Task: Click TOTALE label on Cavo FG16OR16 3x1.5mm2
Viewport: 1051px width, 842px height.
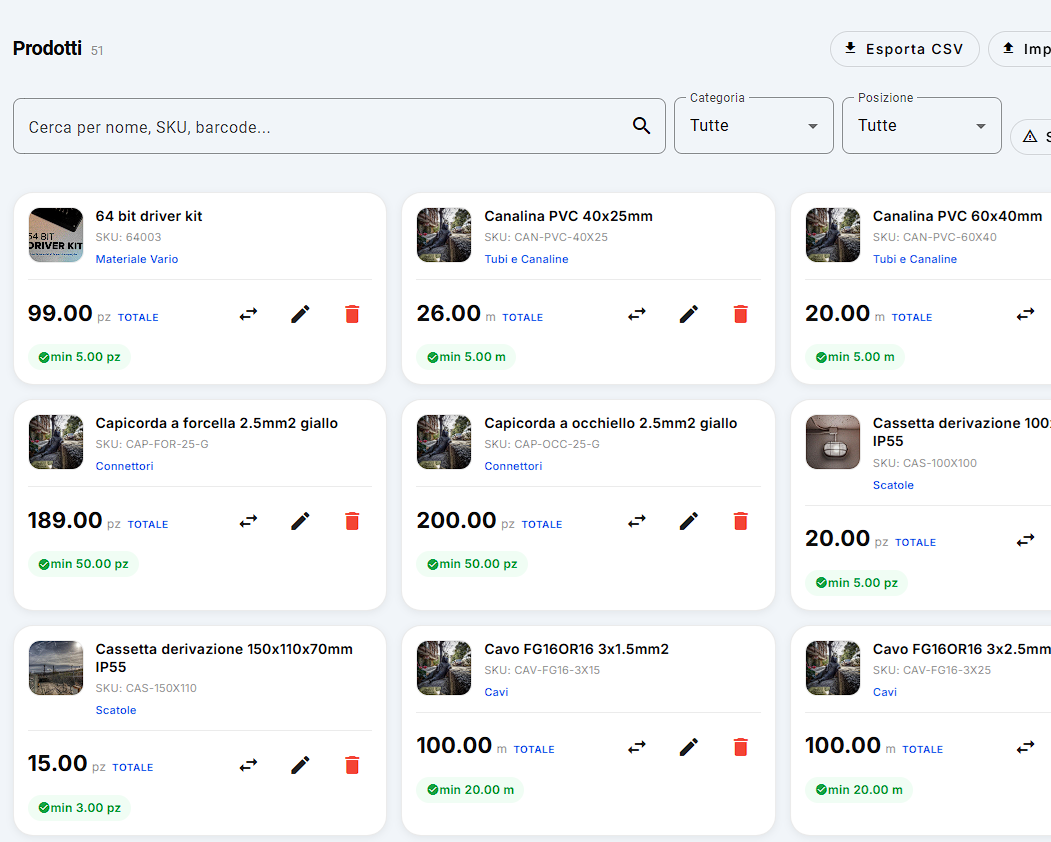Action: [534, 749]
